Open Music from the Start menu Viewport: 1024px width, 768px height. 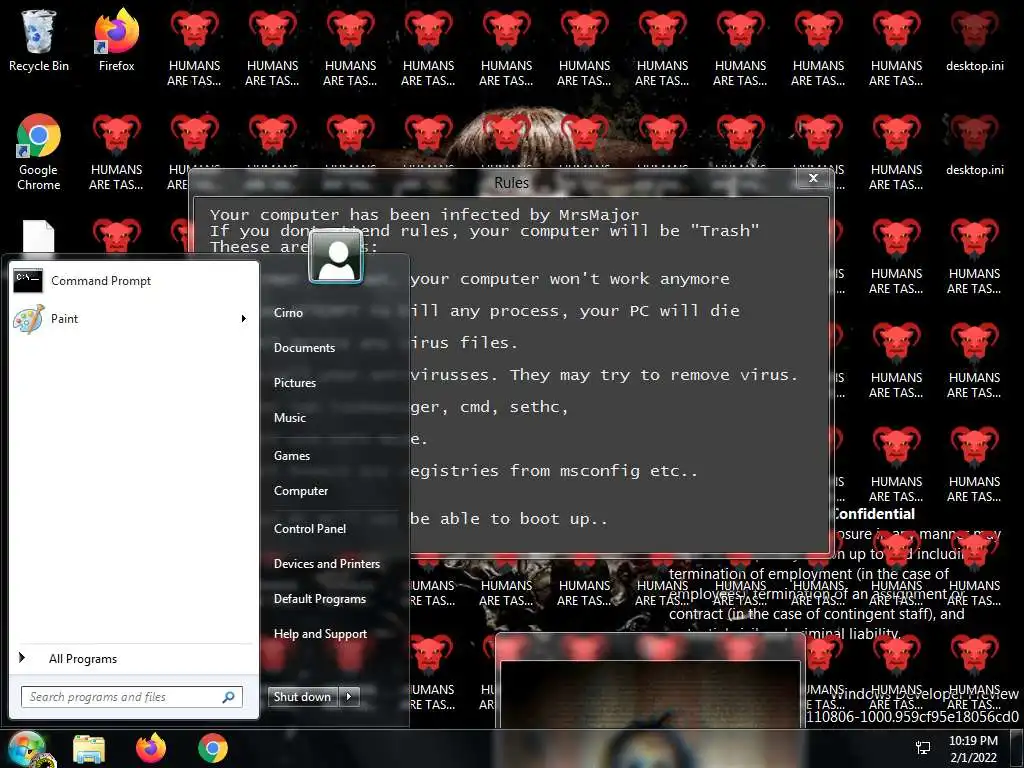click(290, 418)
